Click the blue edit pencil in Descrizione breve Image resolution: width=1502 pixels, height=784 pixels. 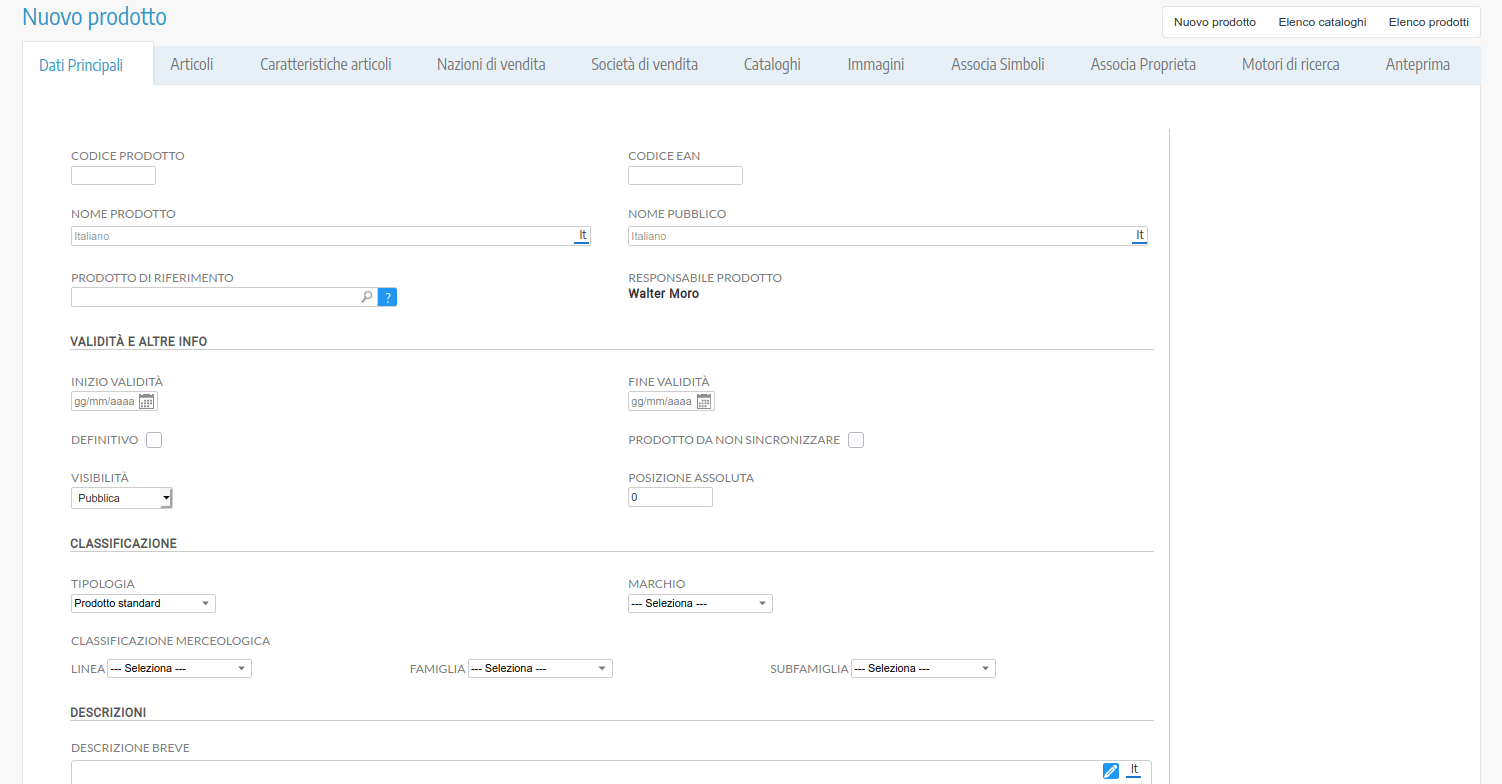[1110, 770]
